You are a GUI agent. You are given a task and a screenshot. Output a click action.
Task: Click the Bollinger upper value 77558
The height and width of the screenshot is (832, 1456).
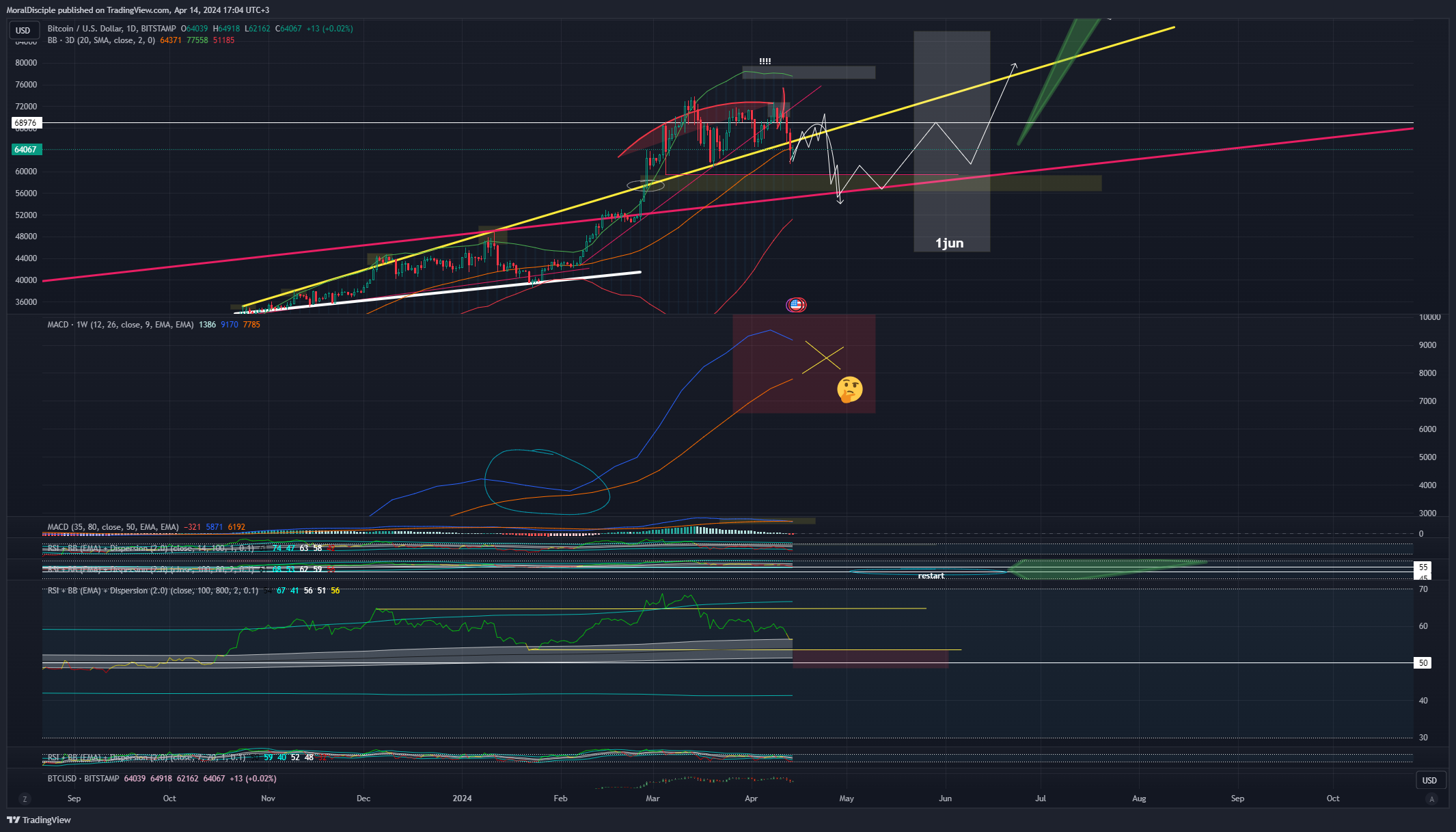[197, 40]
